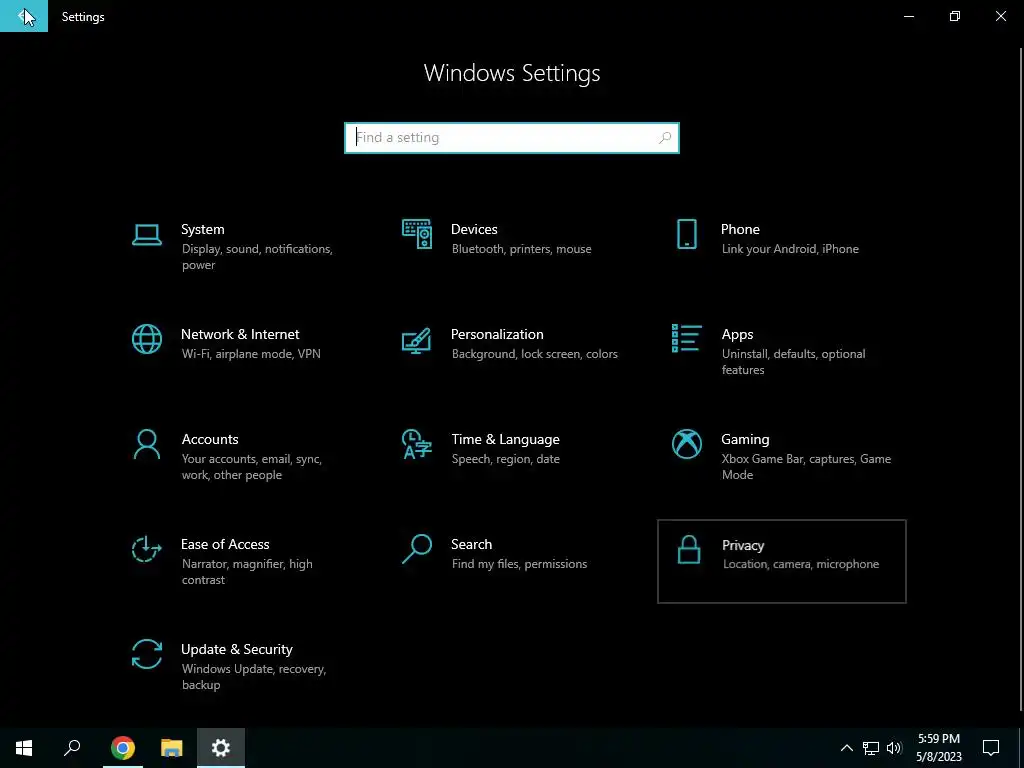Click 'Find my files, permissions' text

click(519, 564)
